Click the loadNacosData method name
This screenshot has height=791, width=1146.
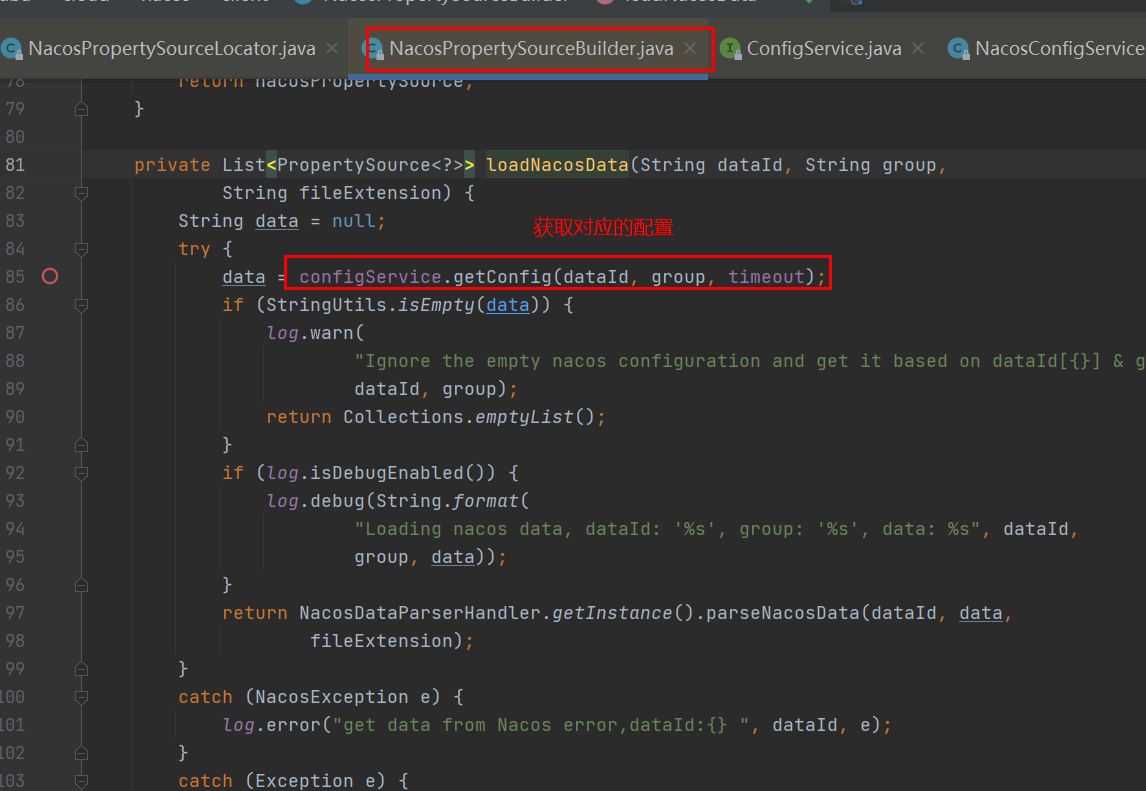[557, 165]
